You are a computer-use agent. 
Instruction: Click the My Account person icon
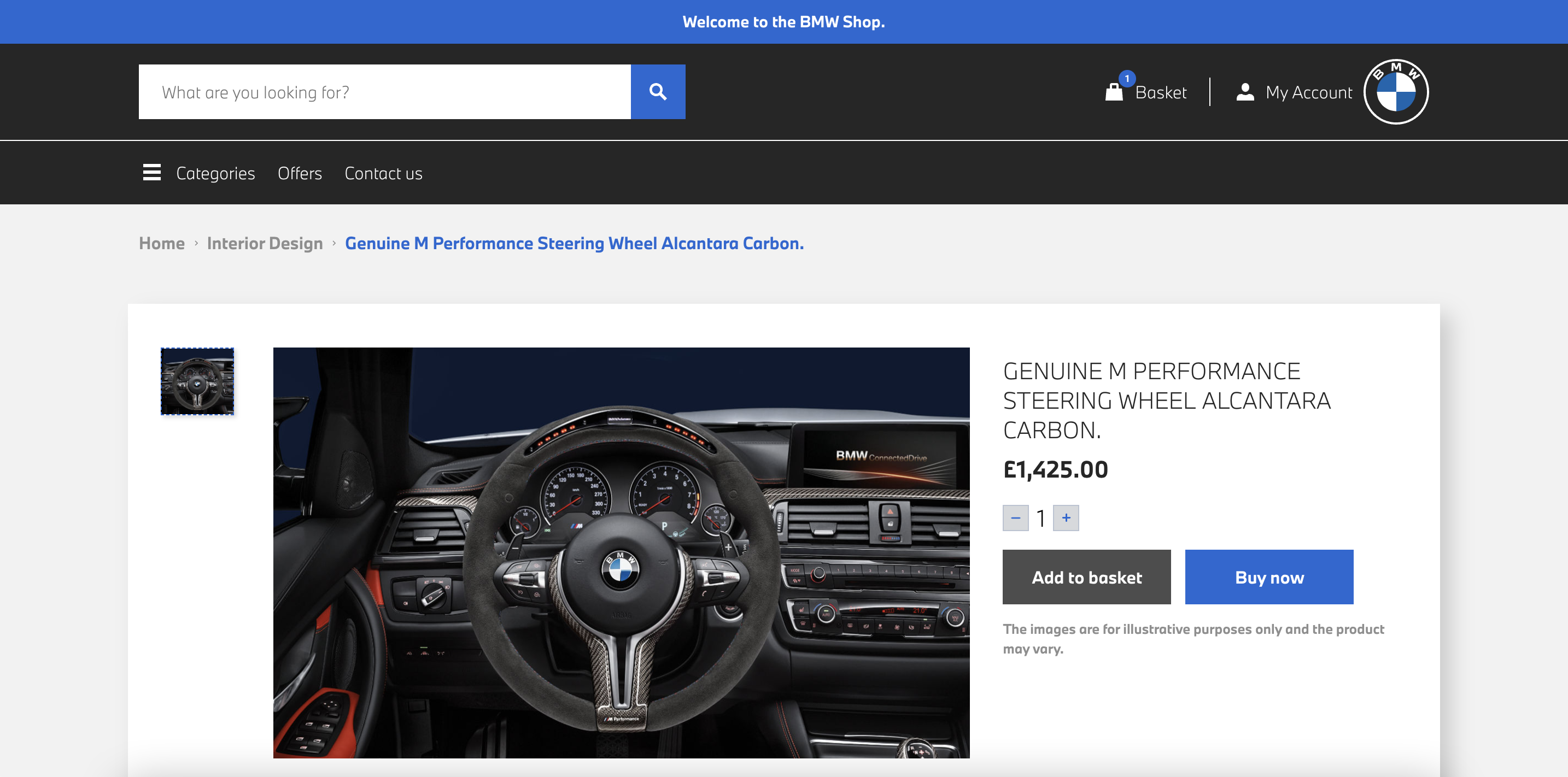1245,92
